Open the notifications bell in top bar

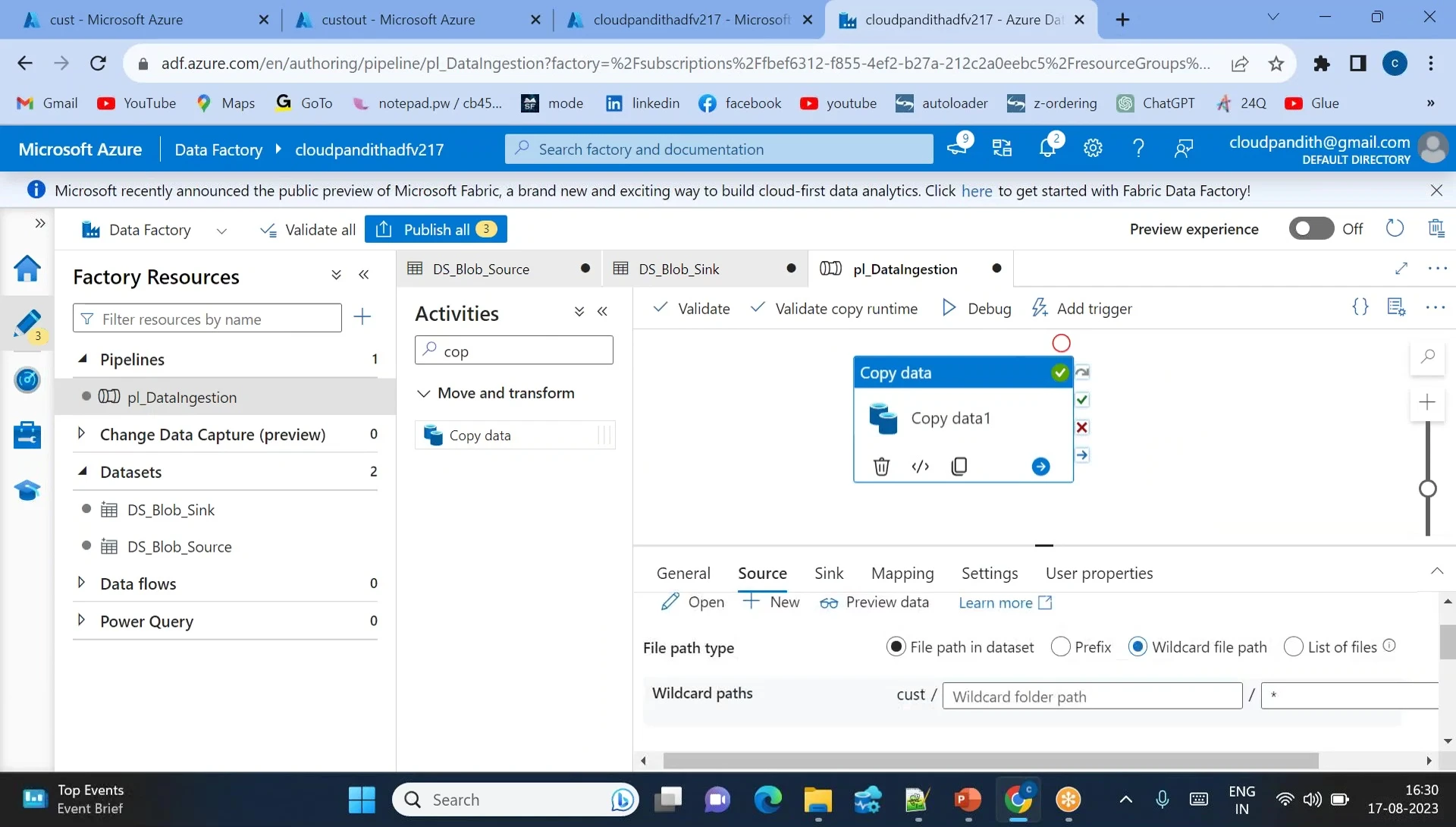pos(1047,148)
